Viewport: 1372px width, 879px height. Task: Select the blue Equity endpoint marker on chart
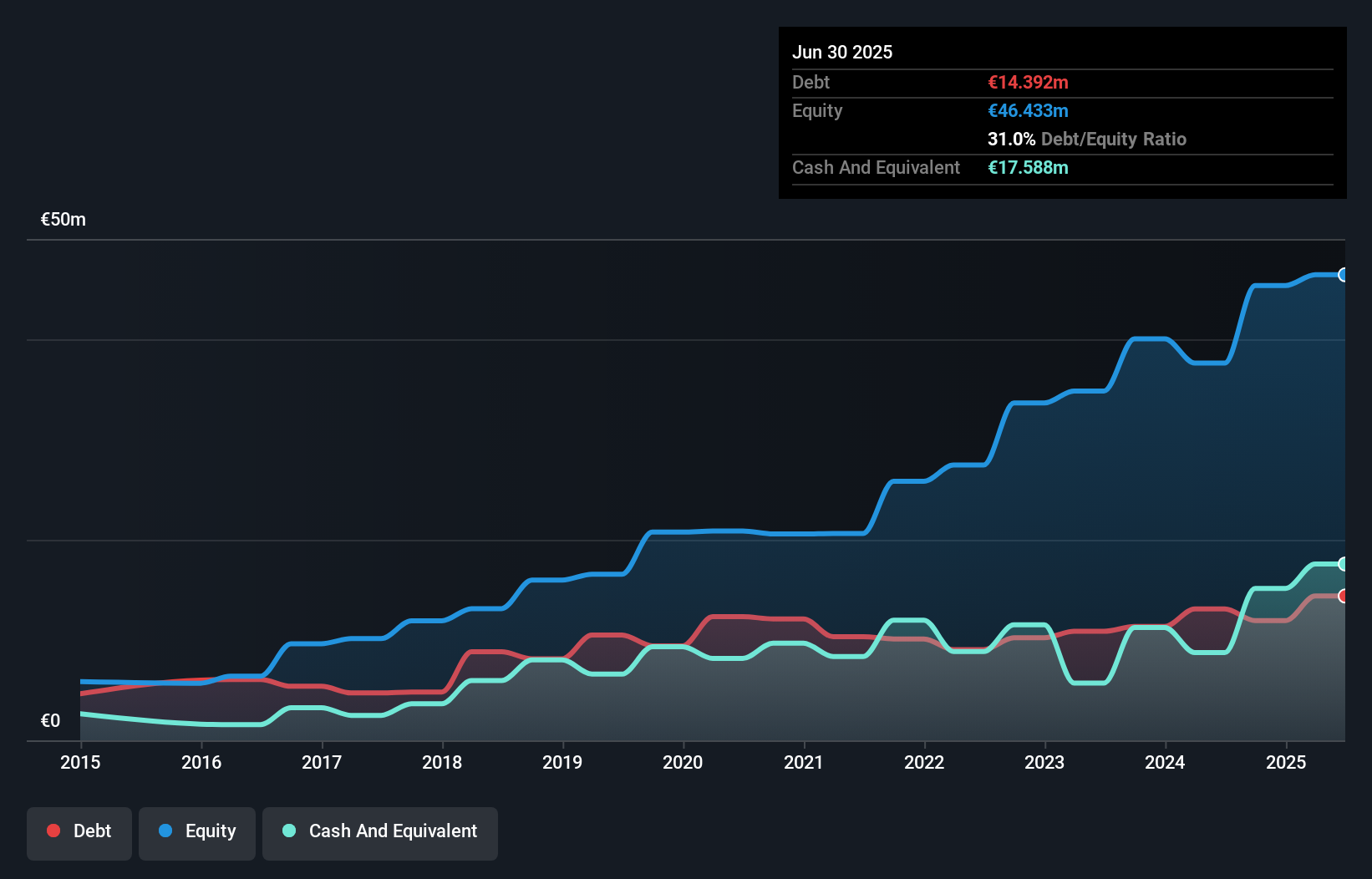pyautogui.click(x=1343, y=275)
